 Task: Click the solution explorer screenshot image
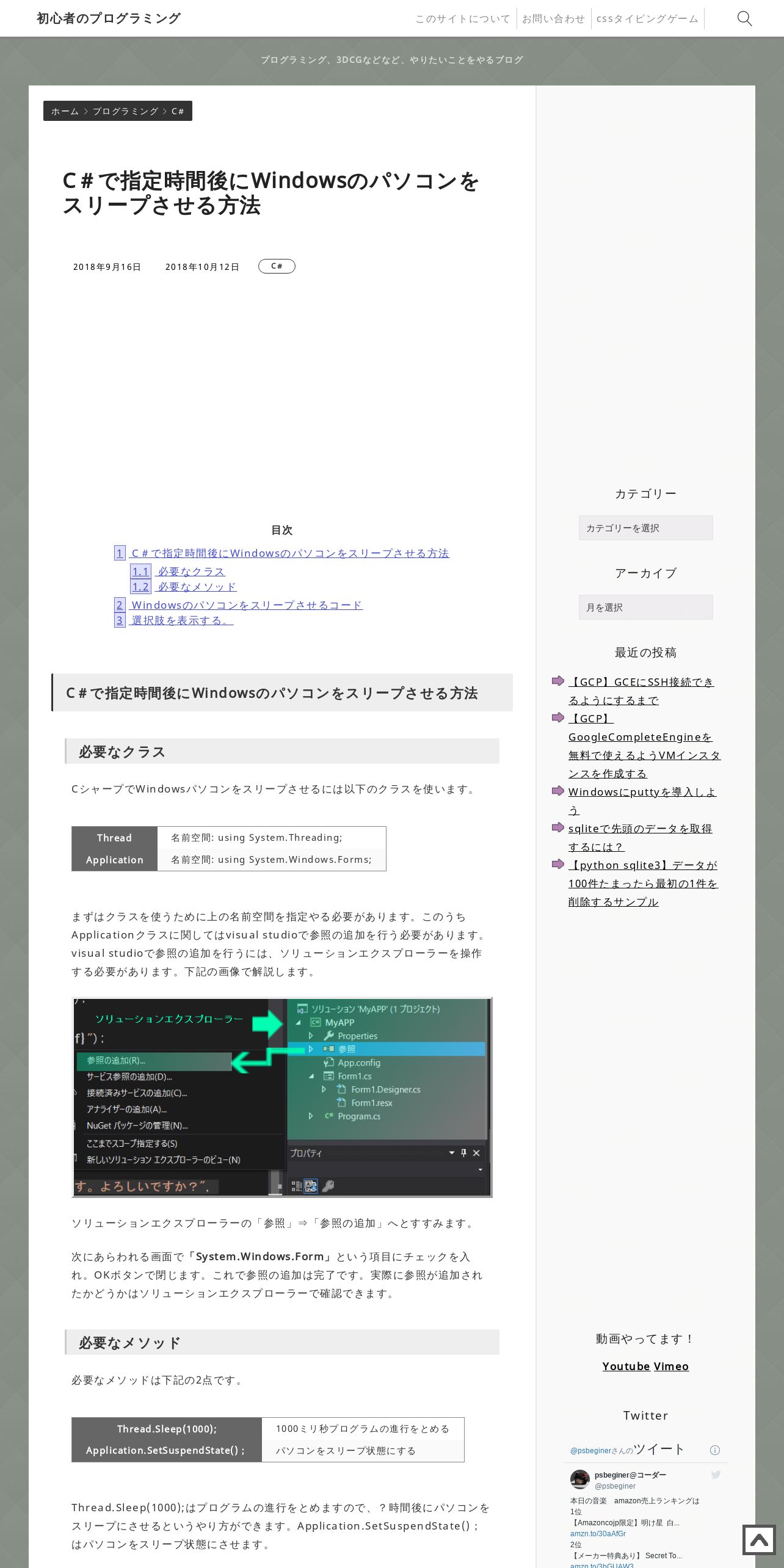tap(282, 1097)
